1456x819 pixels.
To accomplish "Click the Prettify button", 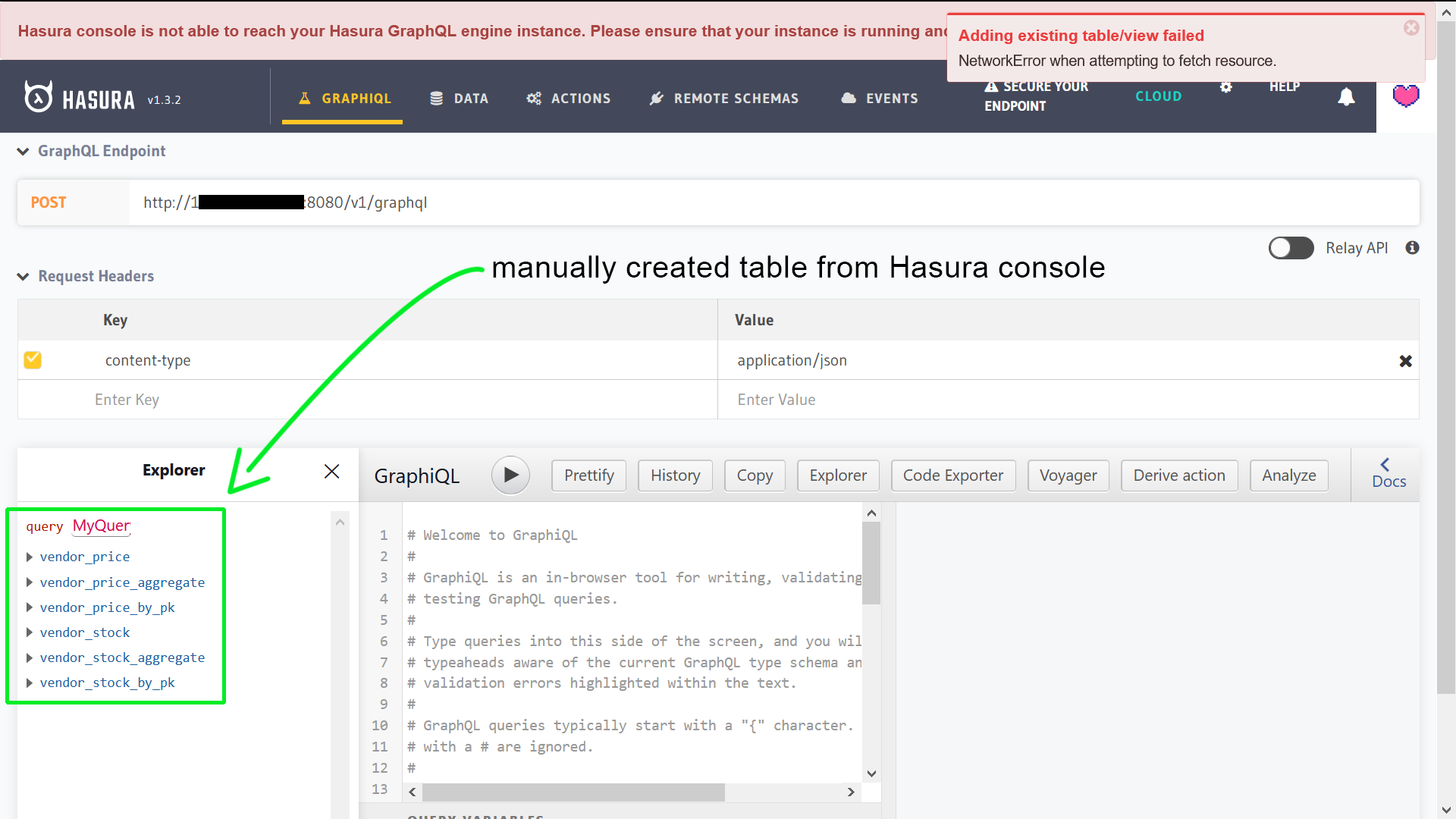I will pos(588,475).
